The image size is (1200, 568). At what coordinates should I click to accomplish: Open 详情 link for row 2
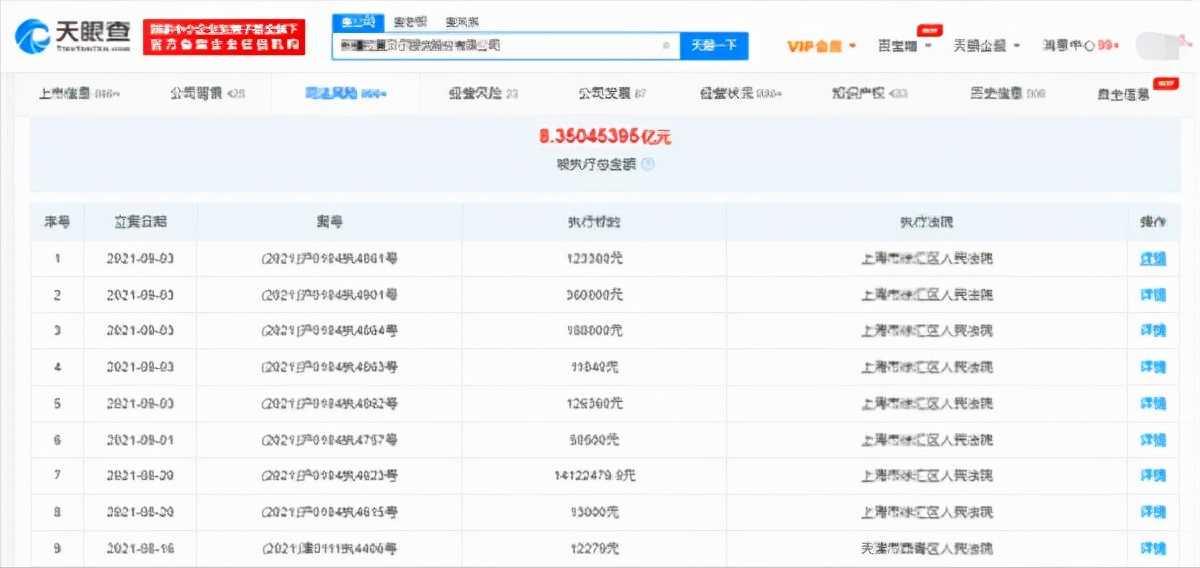(1153, 295)
